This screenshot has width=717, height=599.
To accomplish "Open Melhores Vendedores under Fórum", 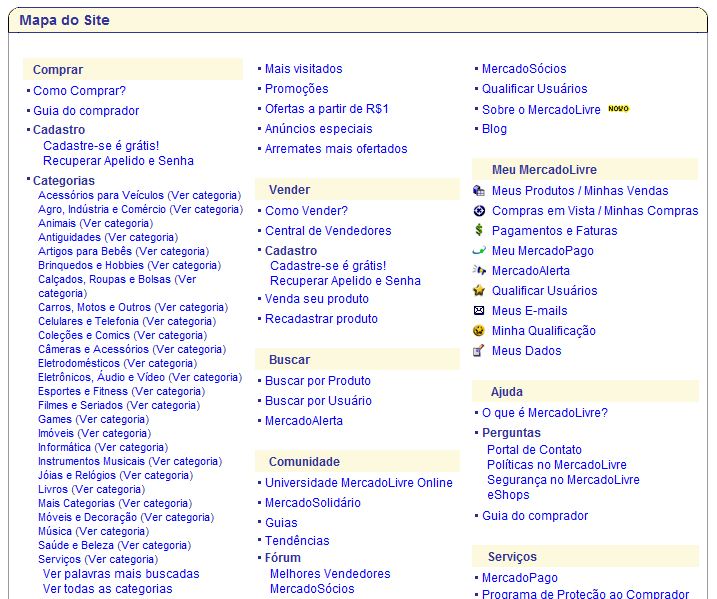I will (330, 574).
